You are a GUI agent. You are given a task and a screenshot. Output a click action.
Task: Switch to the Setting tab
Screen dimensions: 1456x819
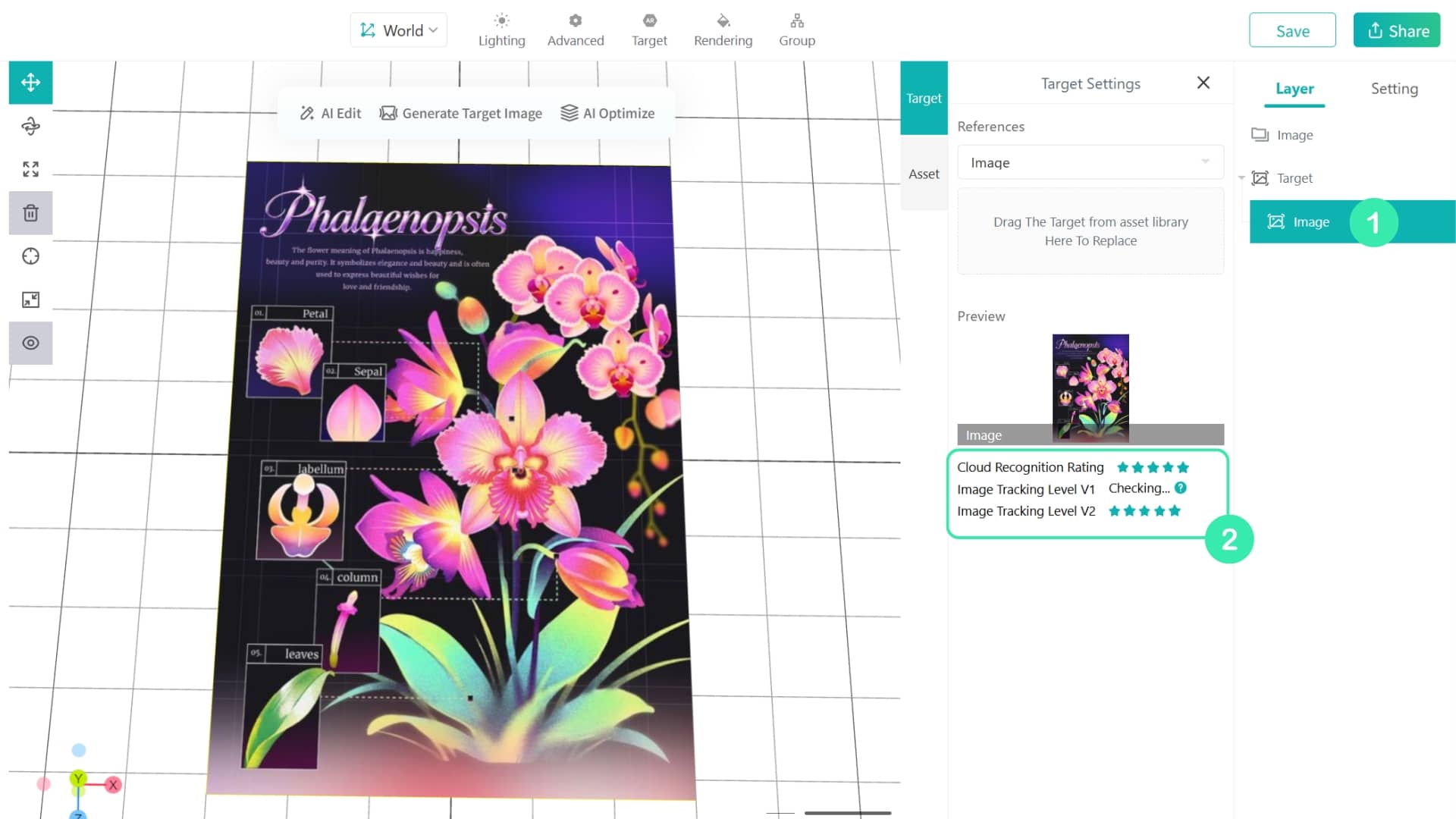(1394, 89)
